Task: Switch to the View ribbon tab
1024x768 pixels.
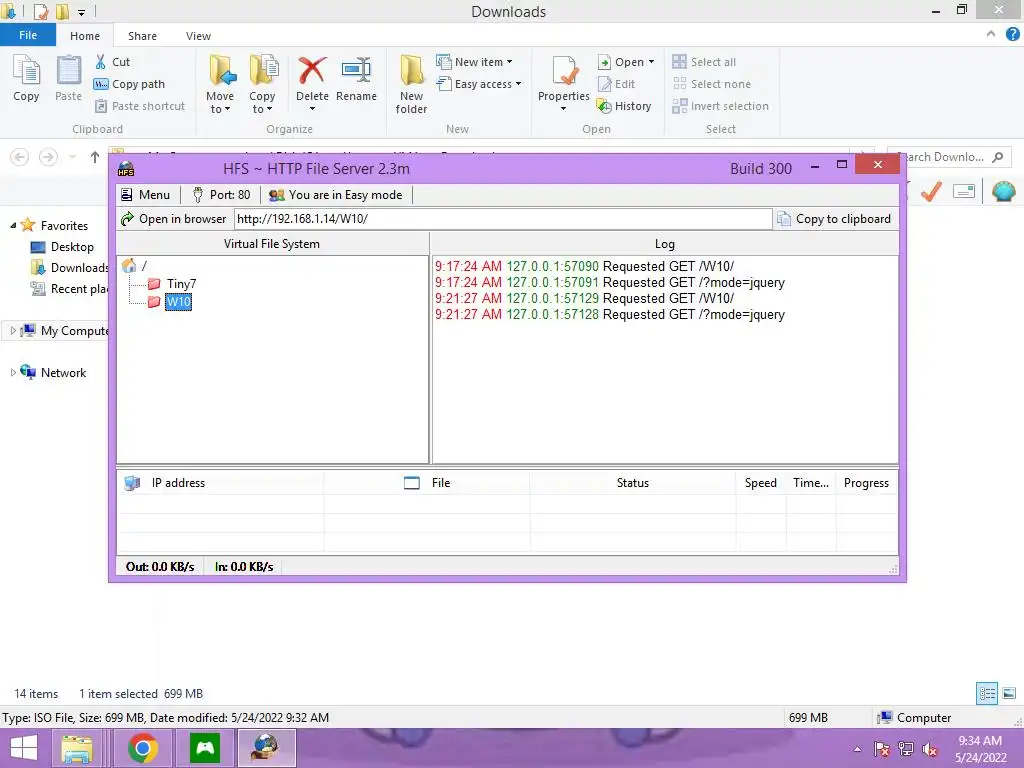Action: coord(198,36)
